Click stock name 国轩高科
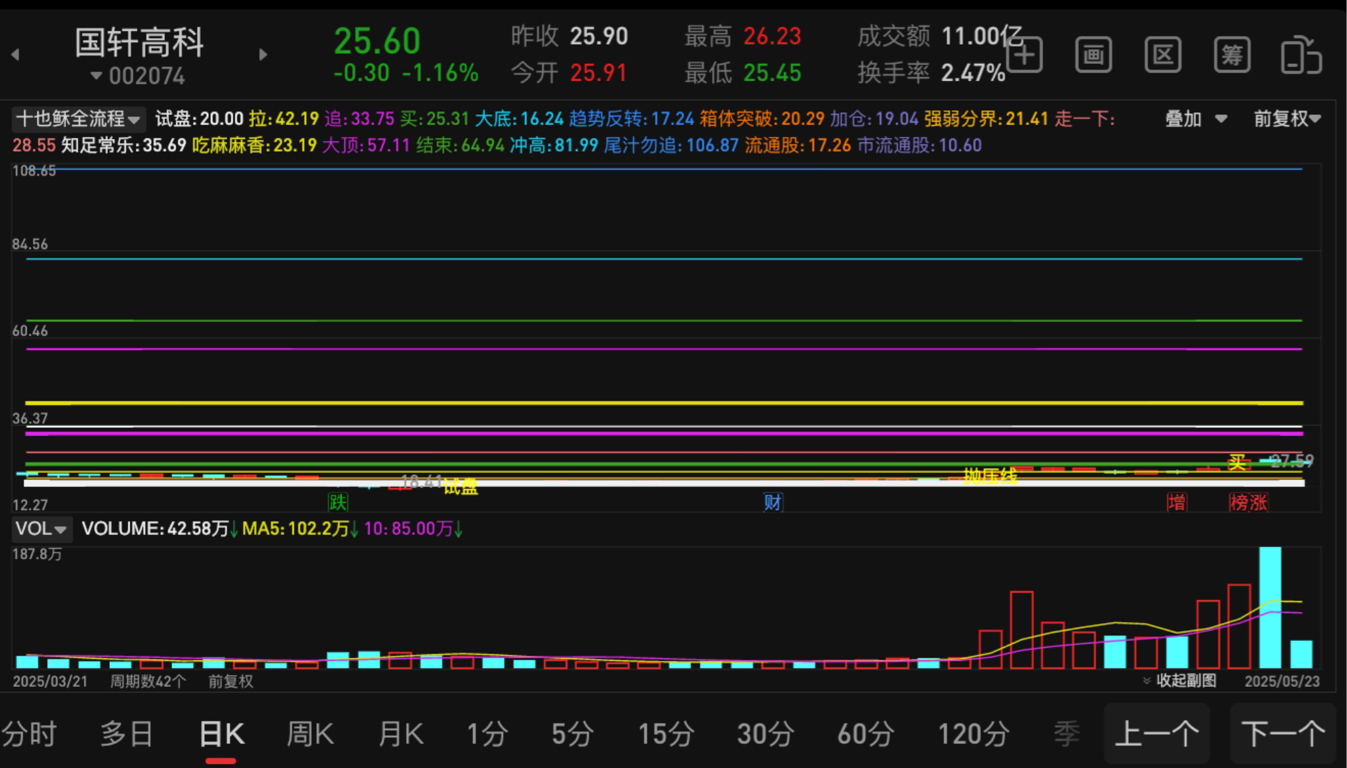 click(140, 42)
